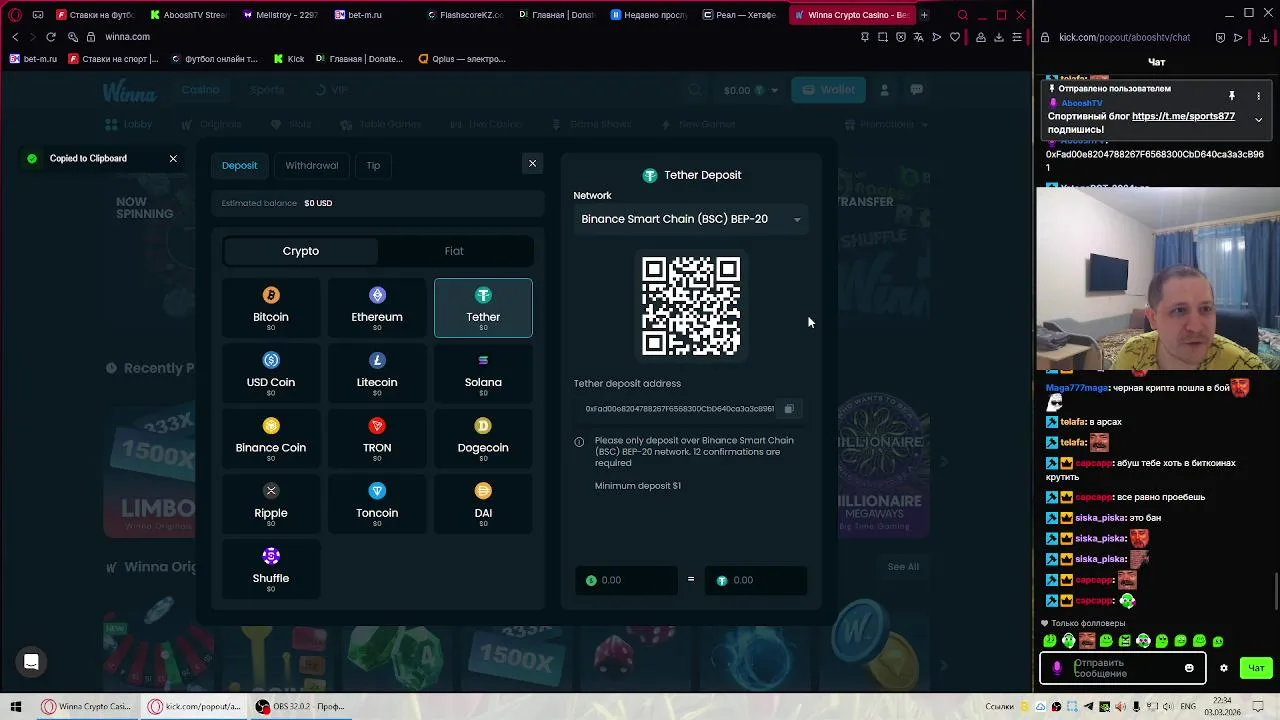The height and width of the screenshot is (720, 1280).
Task: Select the Fiat payment method tab
Action: [x=454, y=251]
